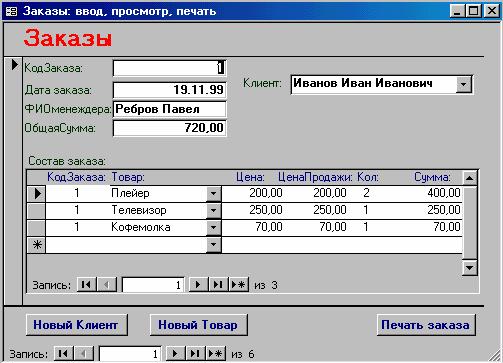
Task: Open product dropdown in the empty new row
Action: [213, 245]
